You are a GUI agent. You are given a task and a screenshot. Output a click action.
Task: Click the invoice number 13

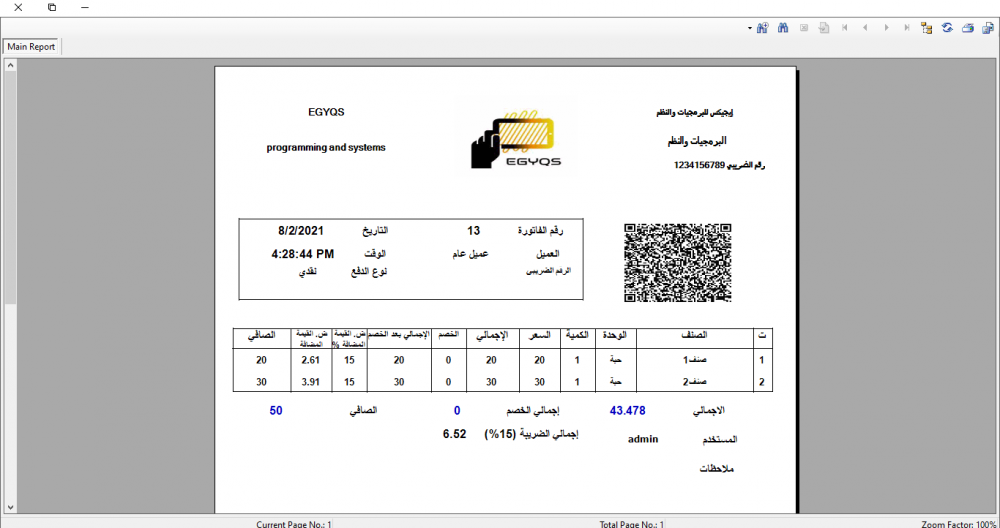click(473, 230)
